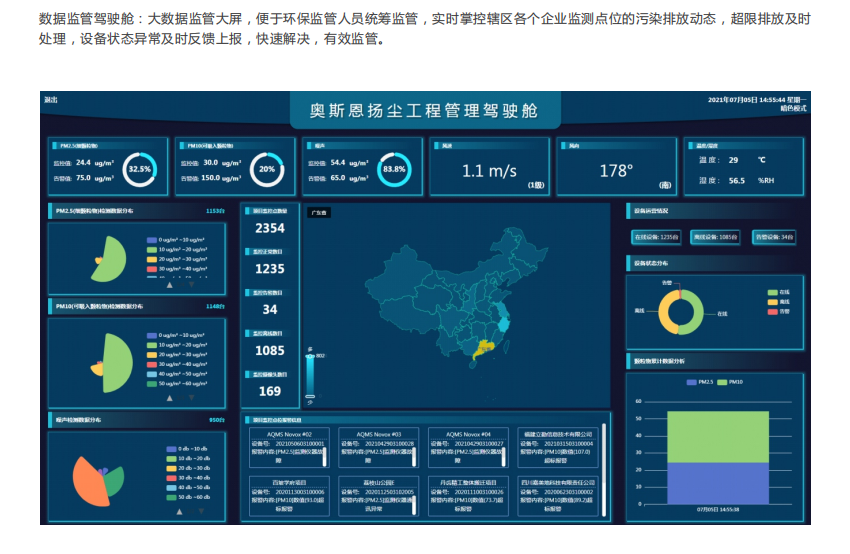
Task: Toggle PM10 chart legend 0~10 ug/m³ entry
Action: click(x=176, y=336)
